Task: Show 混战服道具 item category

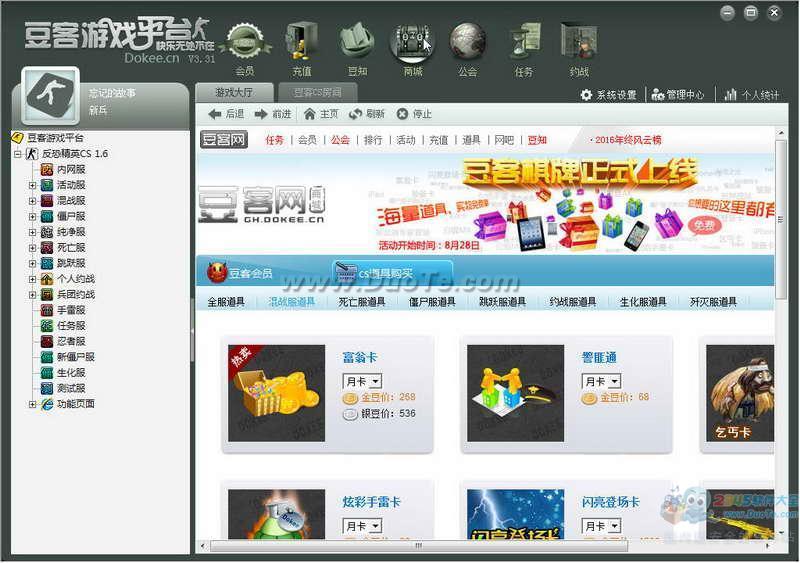Action: click(x=291, y=302)
